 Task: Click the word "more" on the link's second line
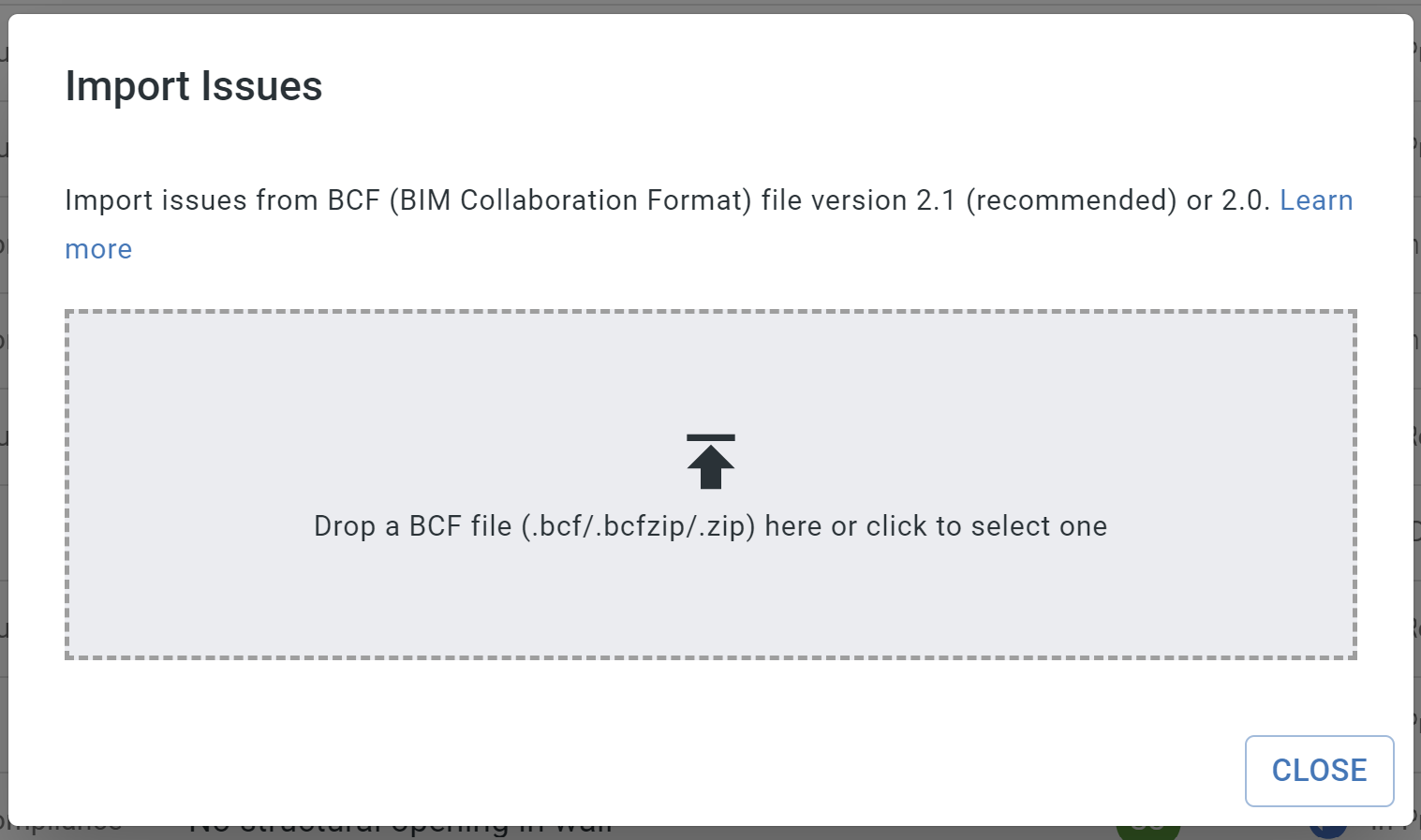click(98, 250)
